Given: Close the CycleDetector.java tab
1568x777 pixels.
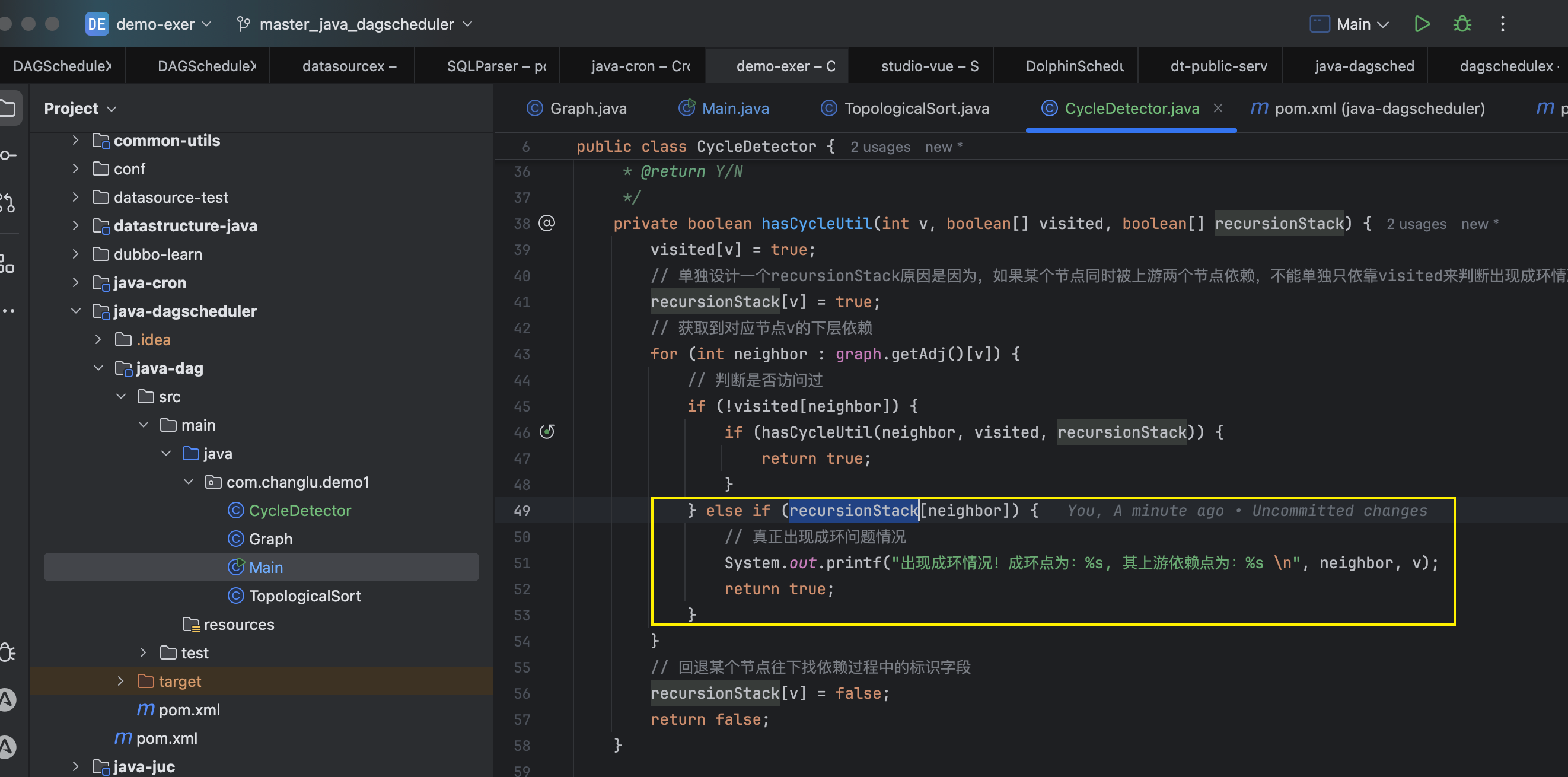Looking at the screenshot, I should point(1218,109).
